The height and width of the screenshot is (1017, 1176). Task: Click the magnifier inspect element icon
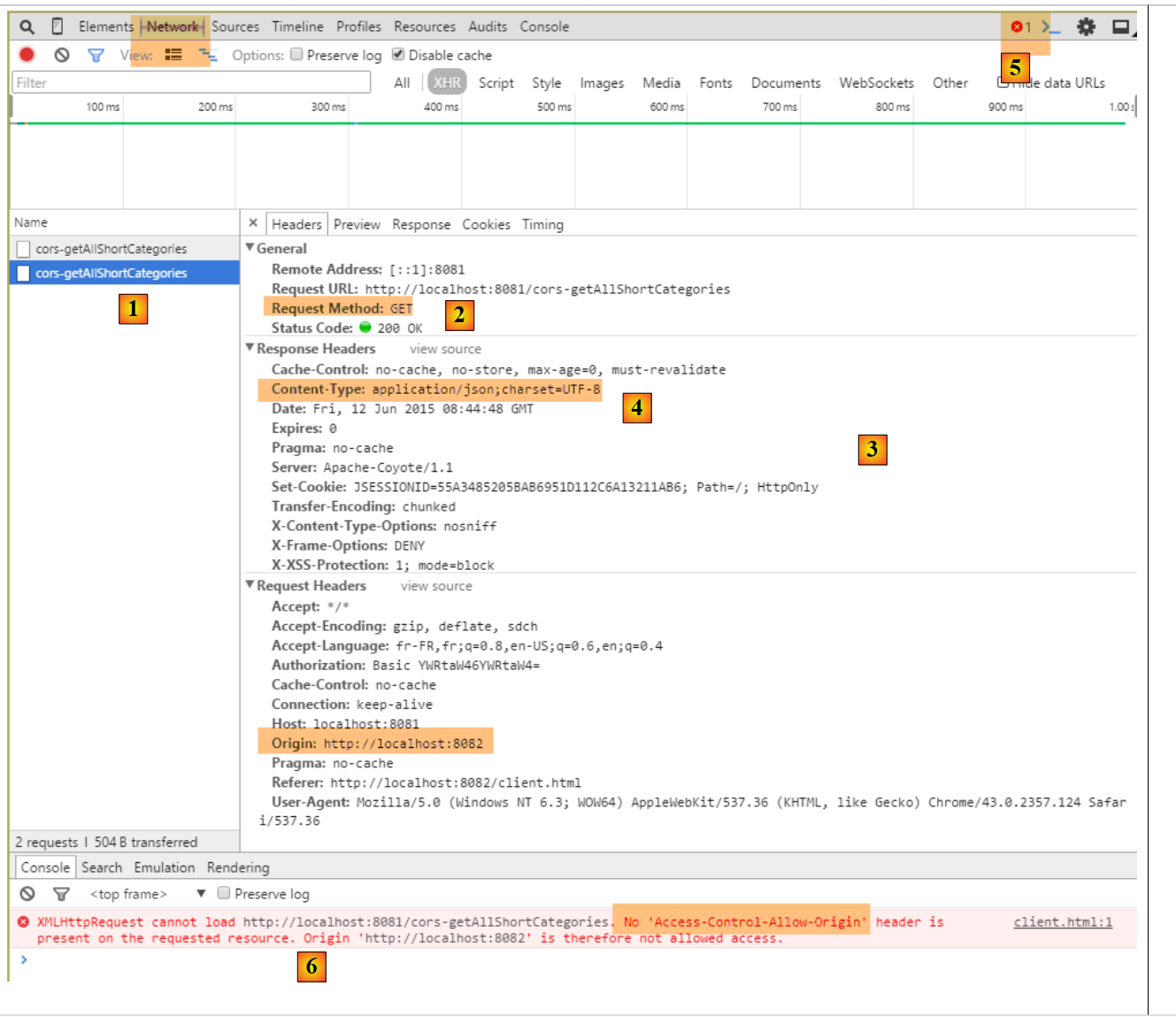pyautogui.click(x=27, y=27)
